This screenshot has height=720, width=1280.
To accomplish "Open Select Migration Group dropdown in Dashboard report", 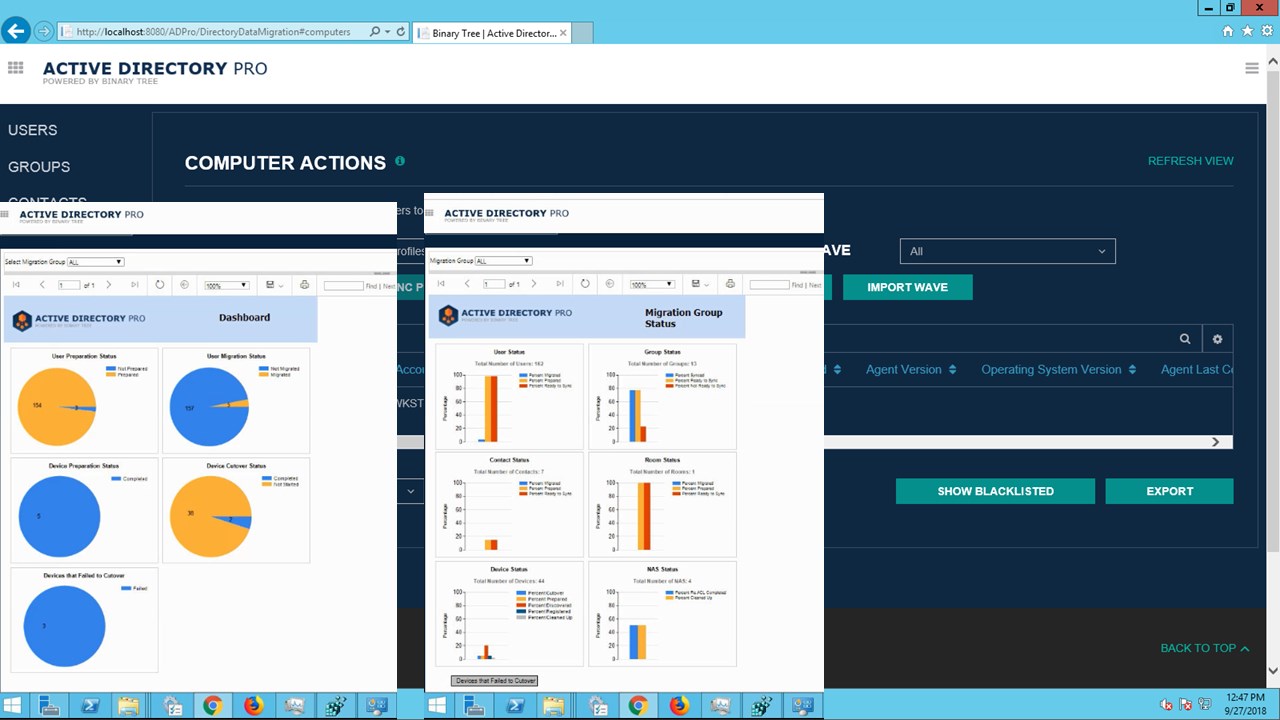I will coord(96,262).
